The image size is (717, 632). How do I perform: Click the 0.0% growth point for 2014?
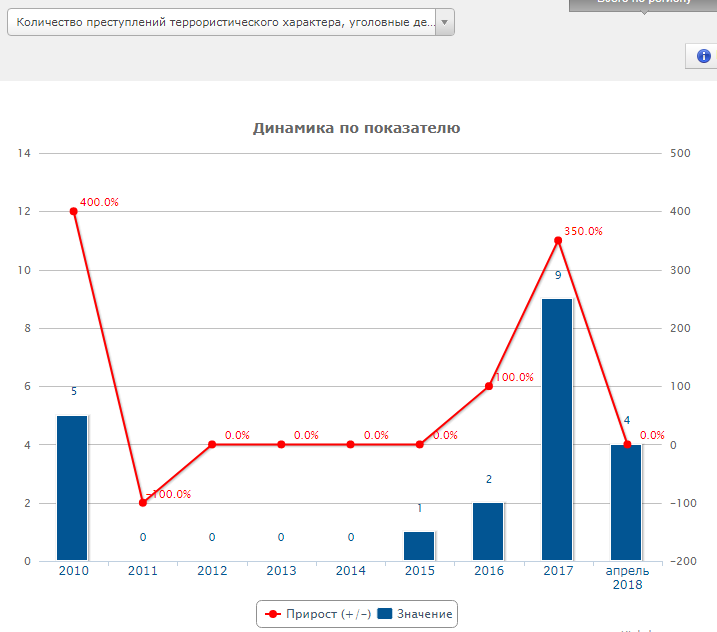tap(350, 444)
